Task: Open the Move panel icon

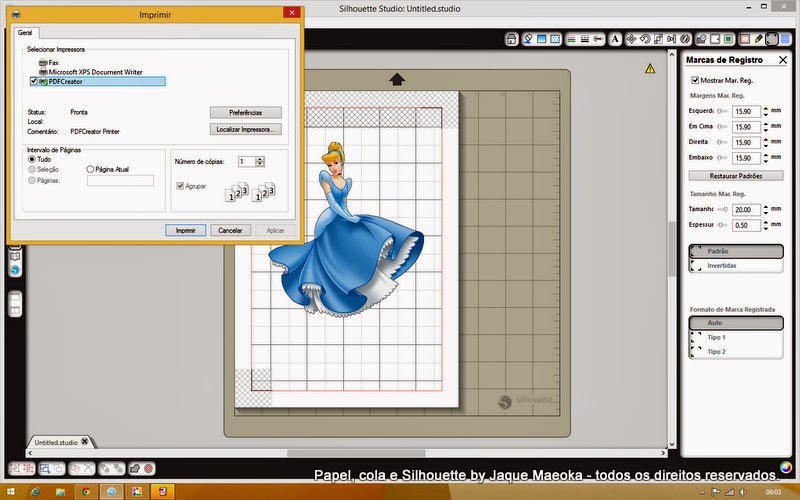Action: (632, 39)
